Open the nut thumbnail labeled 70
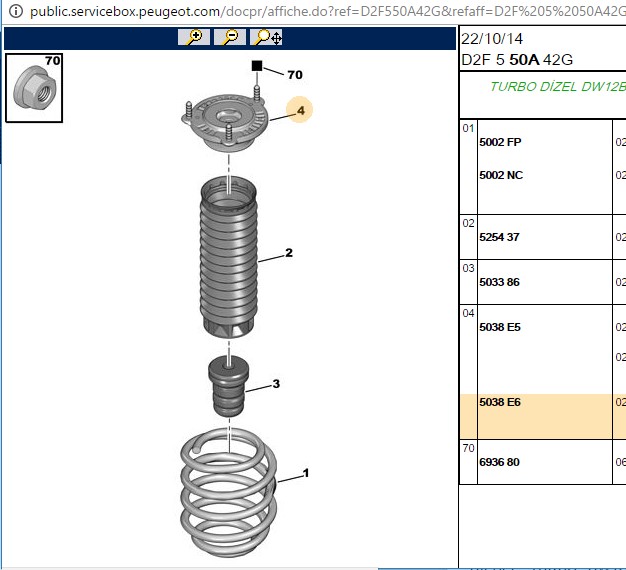Screen dimensions: 626x570 34,88
